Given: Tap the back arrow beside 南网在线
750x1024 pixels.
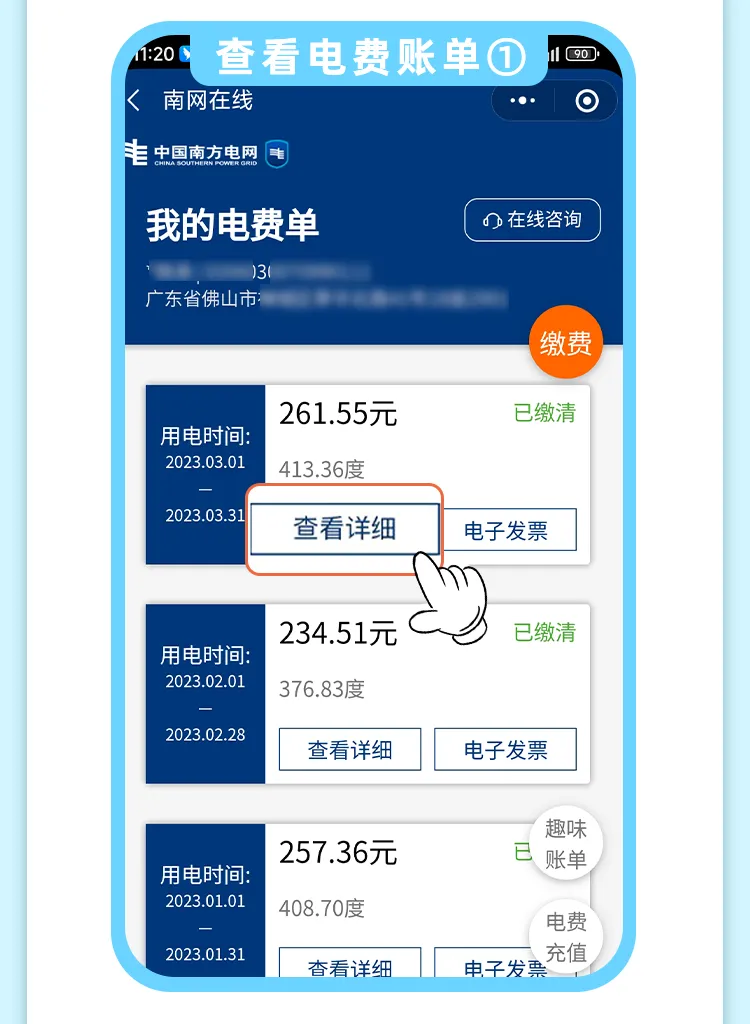Looking at the screenshot, I should 134,101.
